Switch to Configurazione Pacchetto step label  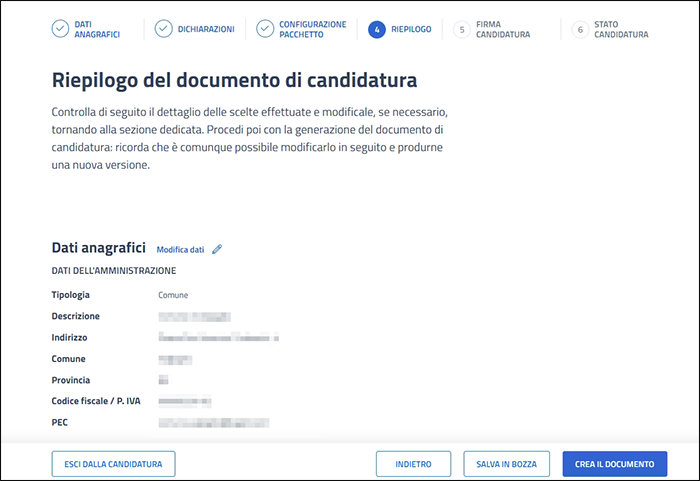[x=314, y=29]
